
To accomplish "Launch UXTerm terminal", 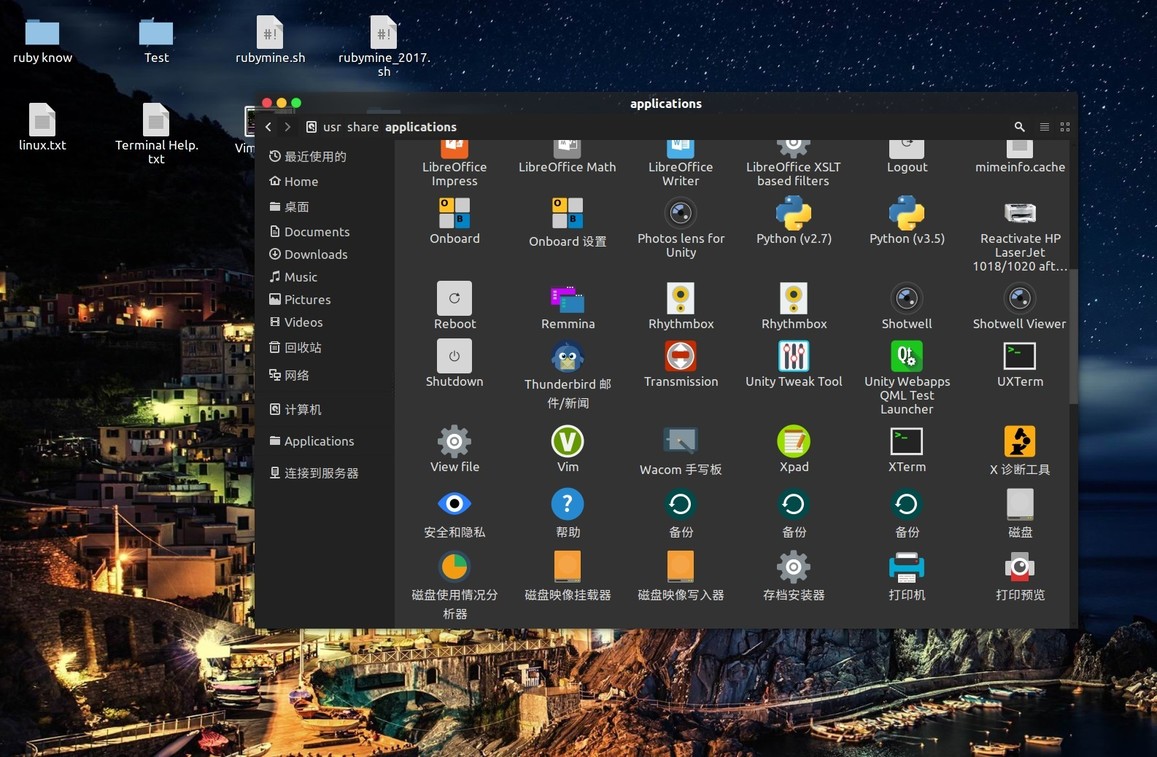I will tap(1020, 356).
